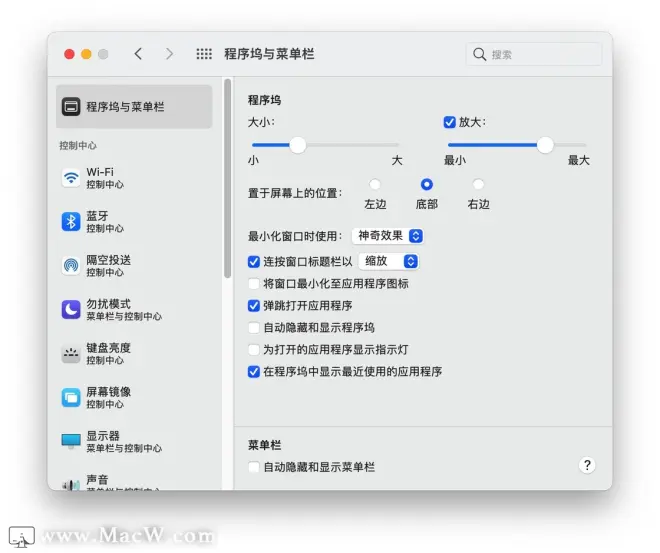Select 显示器 sidebar item
Image resolution: width=660 pixels, height=553 pixels.
click(x=134, y=441)
